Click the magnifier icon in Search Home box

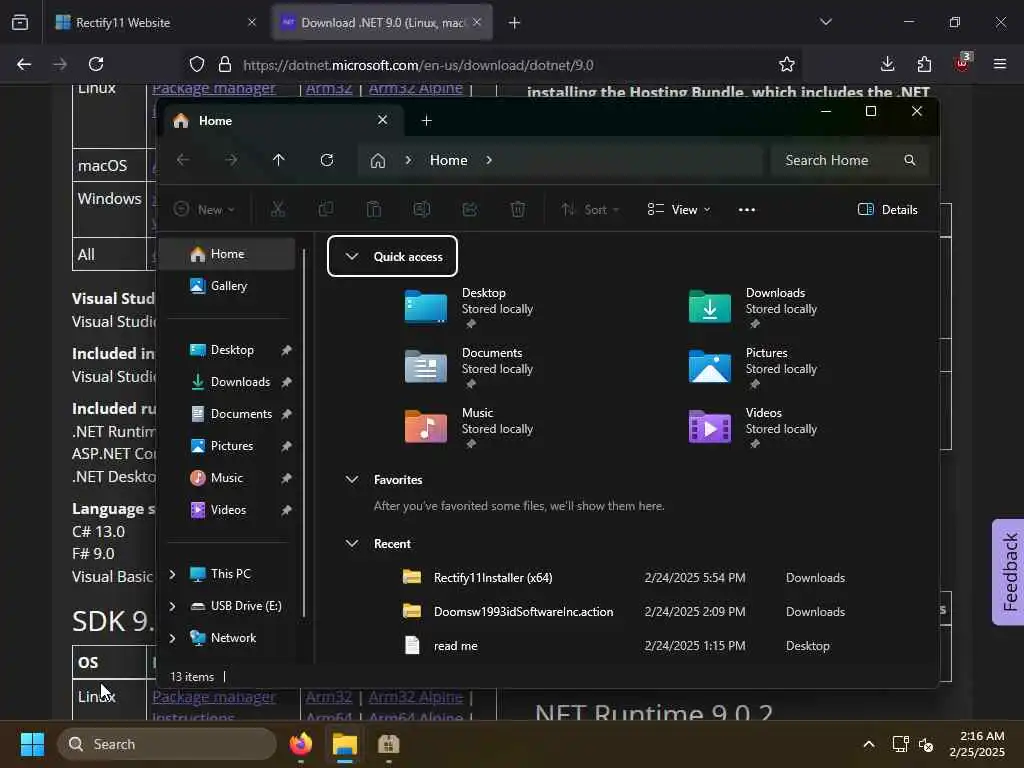910,160
